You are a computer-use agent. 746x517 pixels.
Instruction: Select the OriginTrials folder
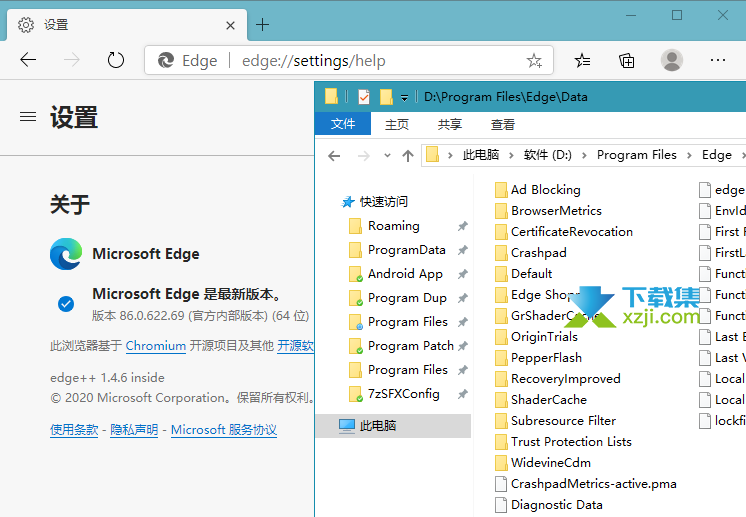537,337
